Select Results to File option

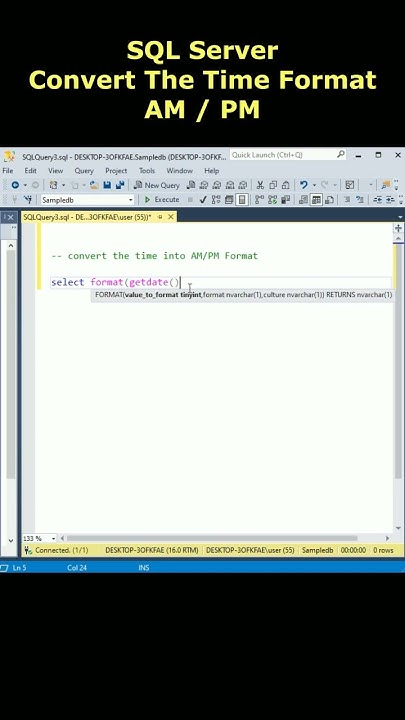click(x=329, y=199)
